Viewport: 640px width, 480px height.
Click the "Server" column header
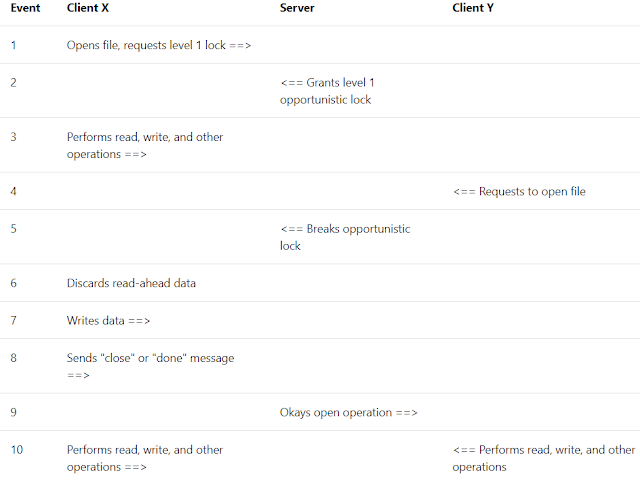click(299, 8)
